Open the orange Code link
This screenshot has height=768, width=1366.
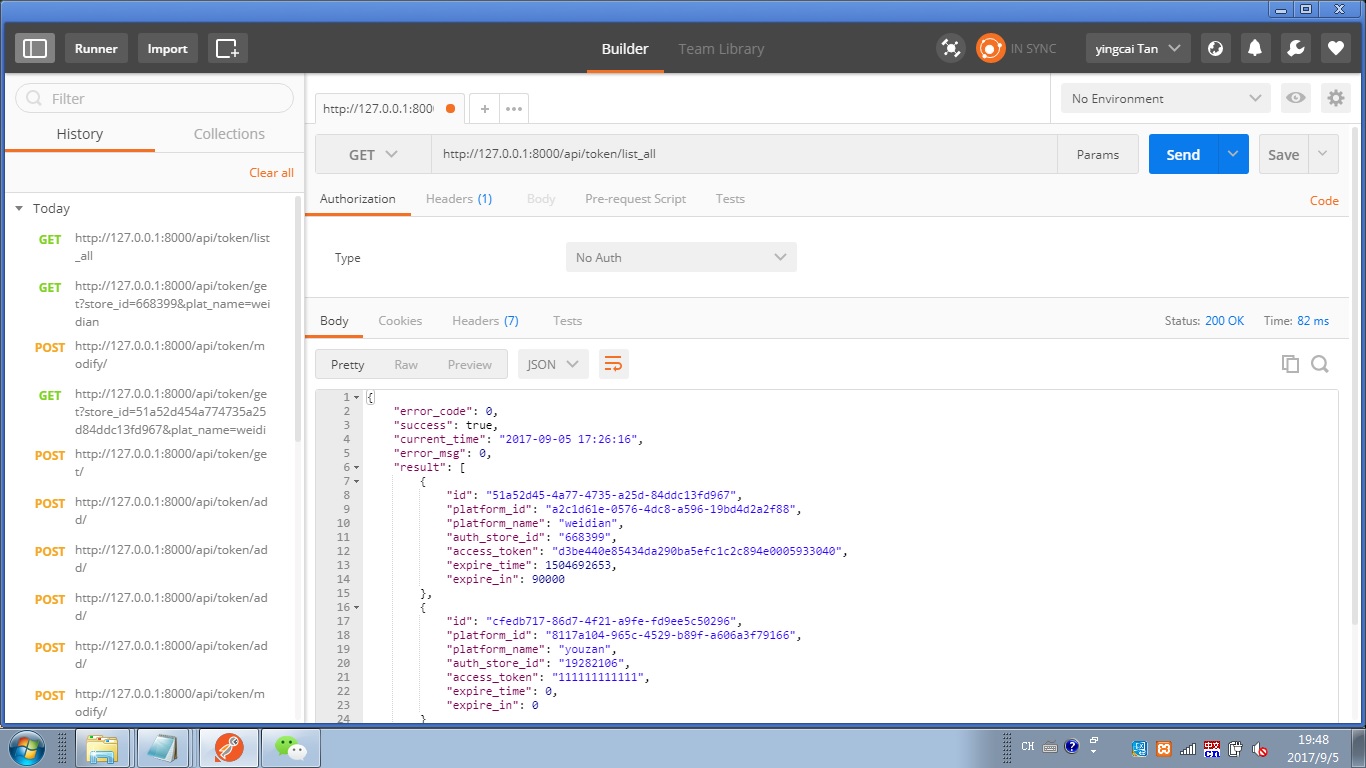[x=1324, y=200]
